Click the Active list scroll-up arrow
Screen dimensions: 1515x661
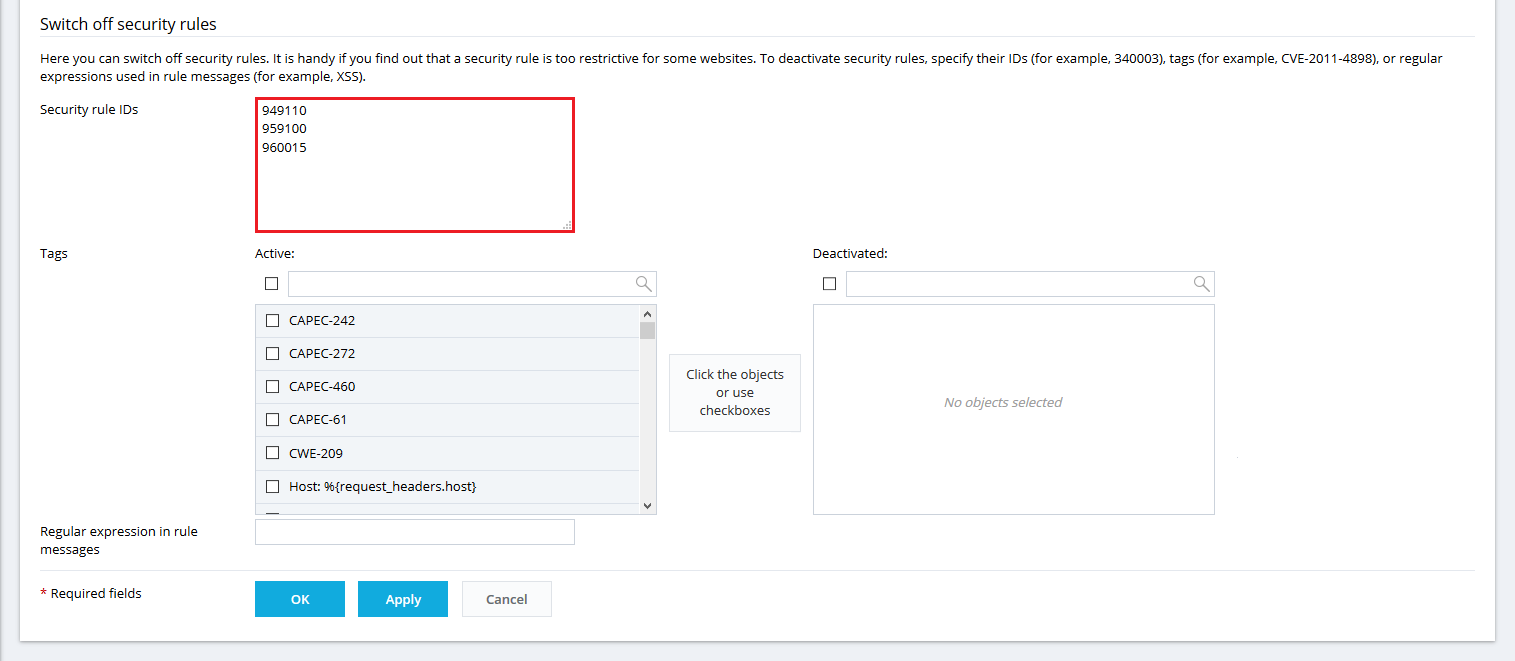(647, 313)
